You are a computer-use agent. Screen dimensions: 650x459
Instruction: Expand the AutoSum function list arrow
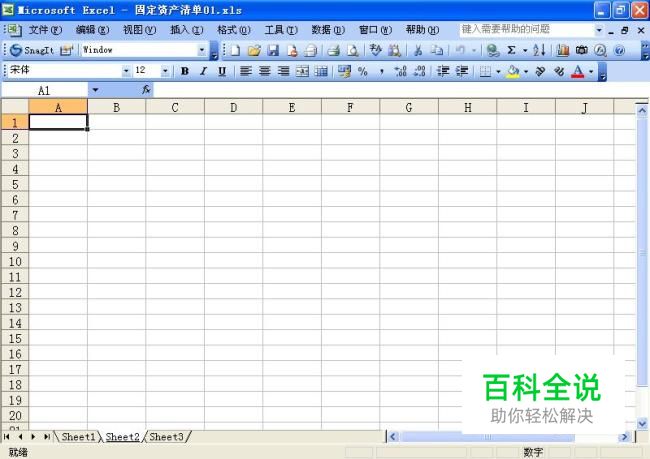525,51
